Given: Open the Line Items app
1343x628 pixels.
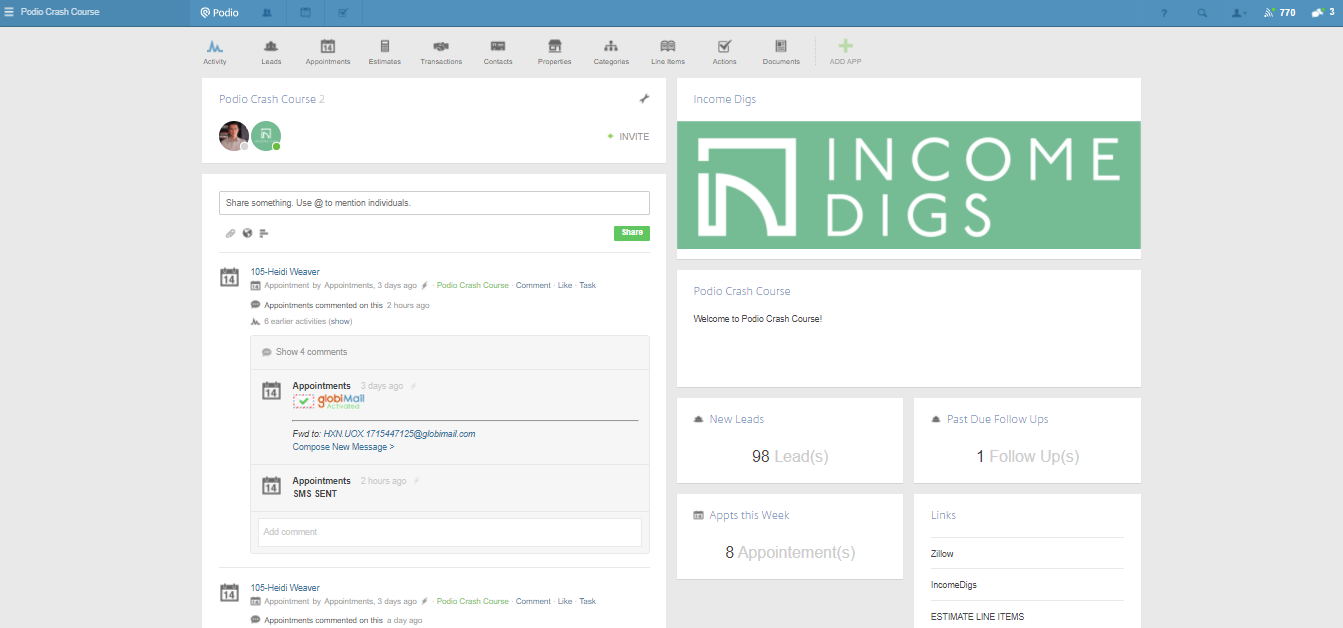Looking at the screenshot, I should pyautogui.click(x=668, y=52).
